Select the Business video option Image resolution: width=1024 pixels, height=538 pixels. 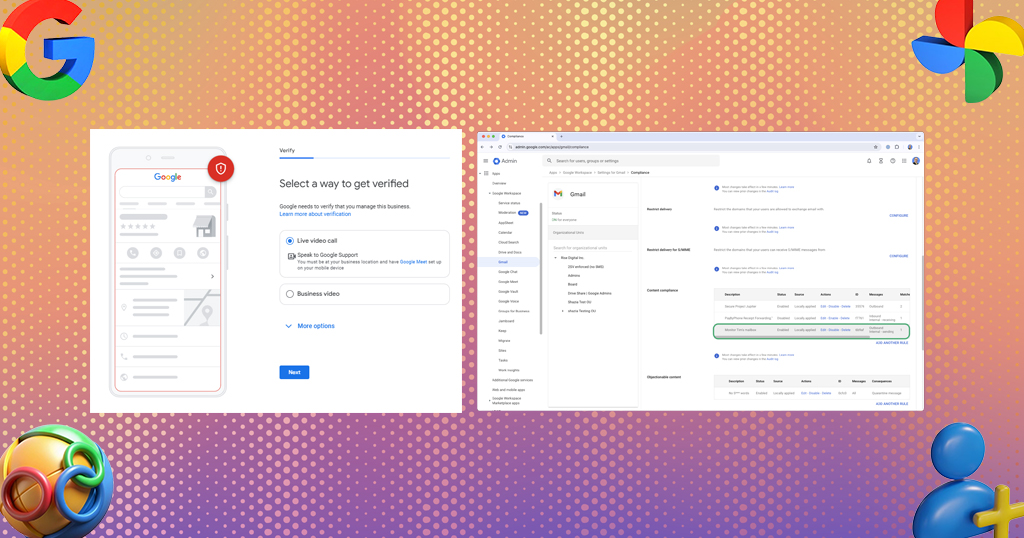click(x=290, y=294)
